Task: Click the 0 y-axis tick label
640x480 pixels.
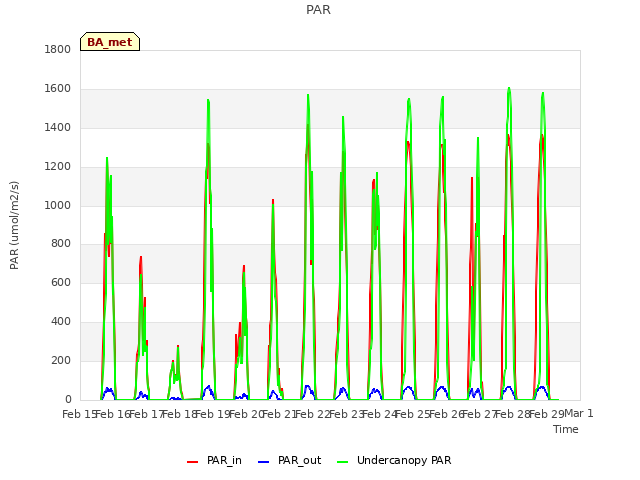Action: click(x=68, y=399)
